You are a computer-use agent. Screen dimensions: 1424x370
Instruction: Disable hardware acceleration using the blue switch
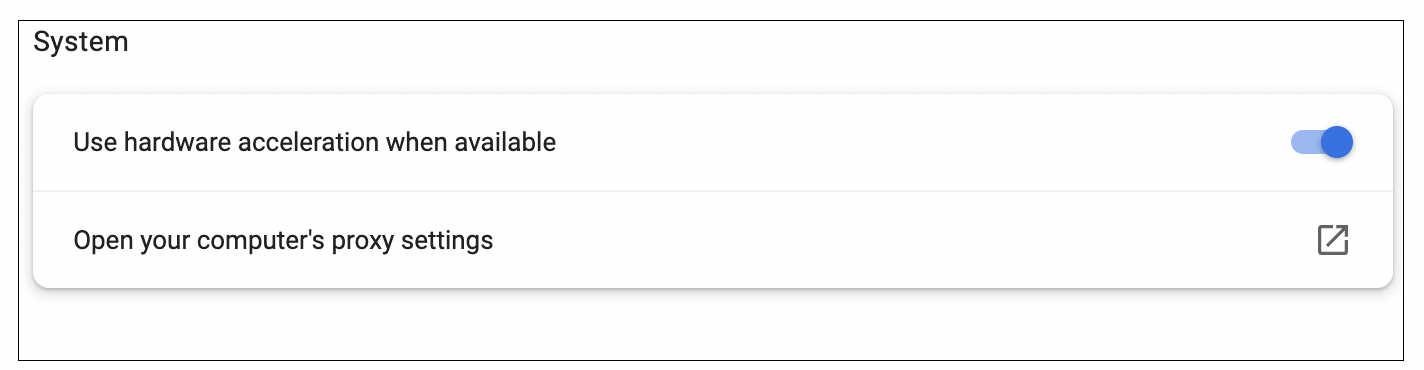pyautogui.click(x=1322, y=142)
